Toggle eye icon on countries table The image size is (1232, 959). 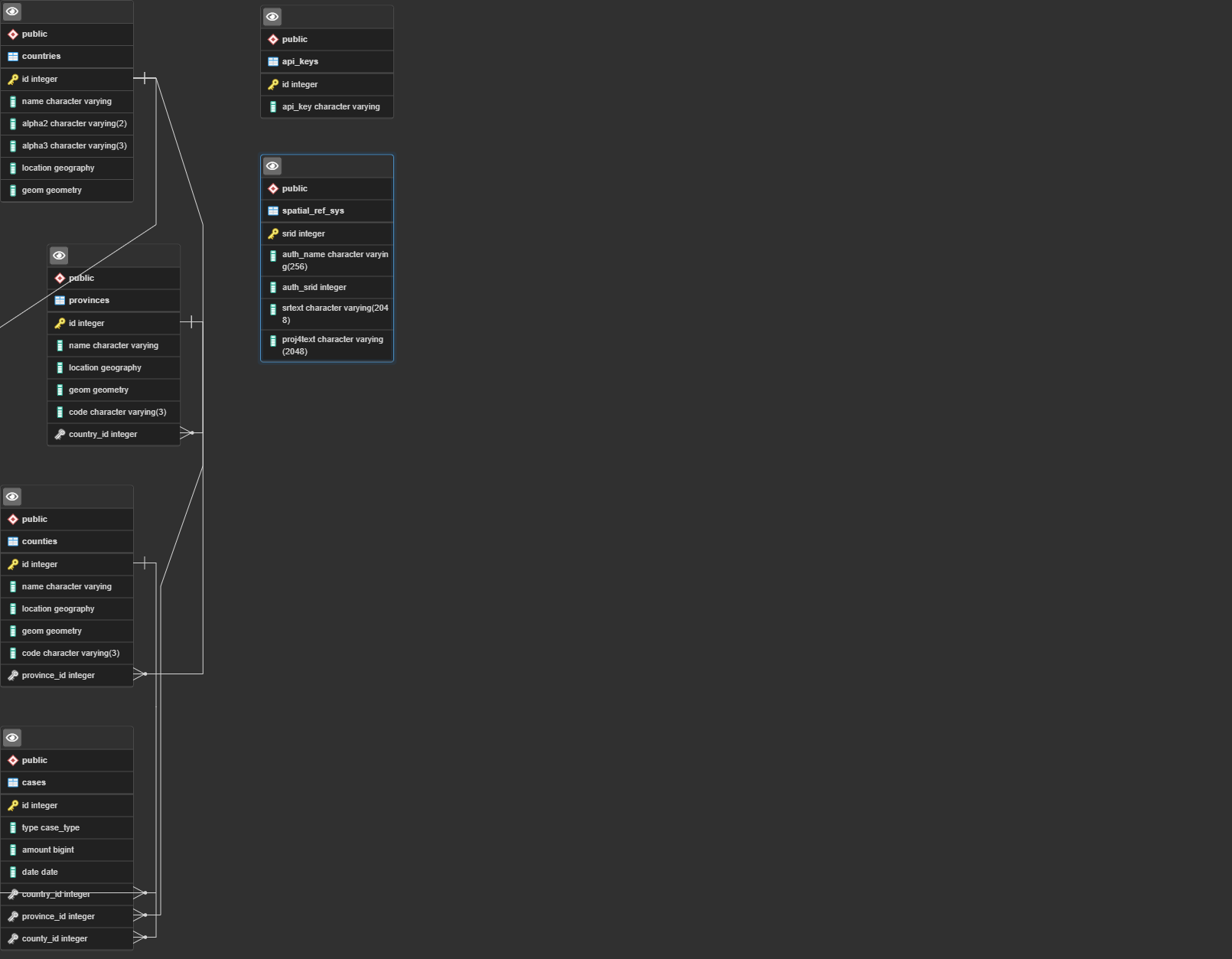point(12,11)
